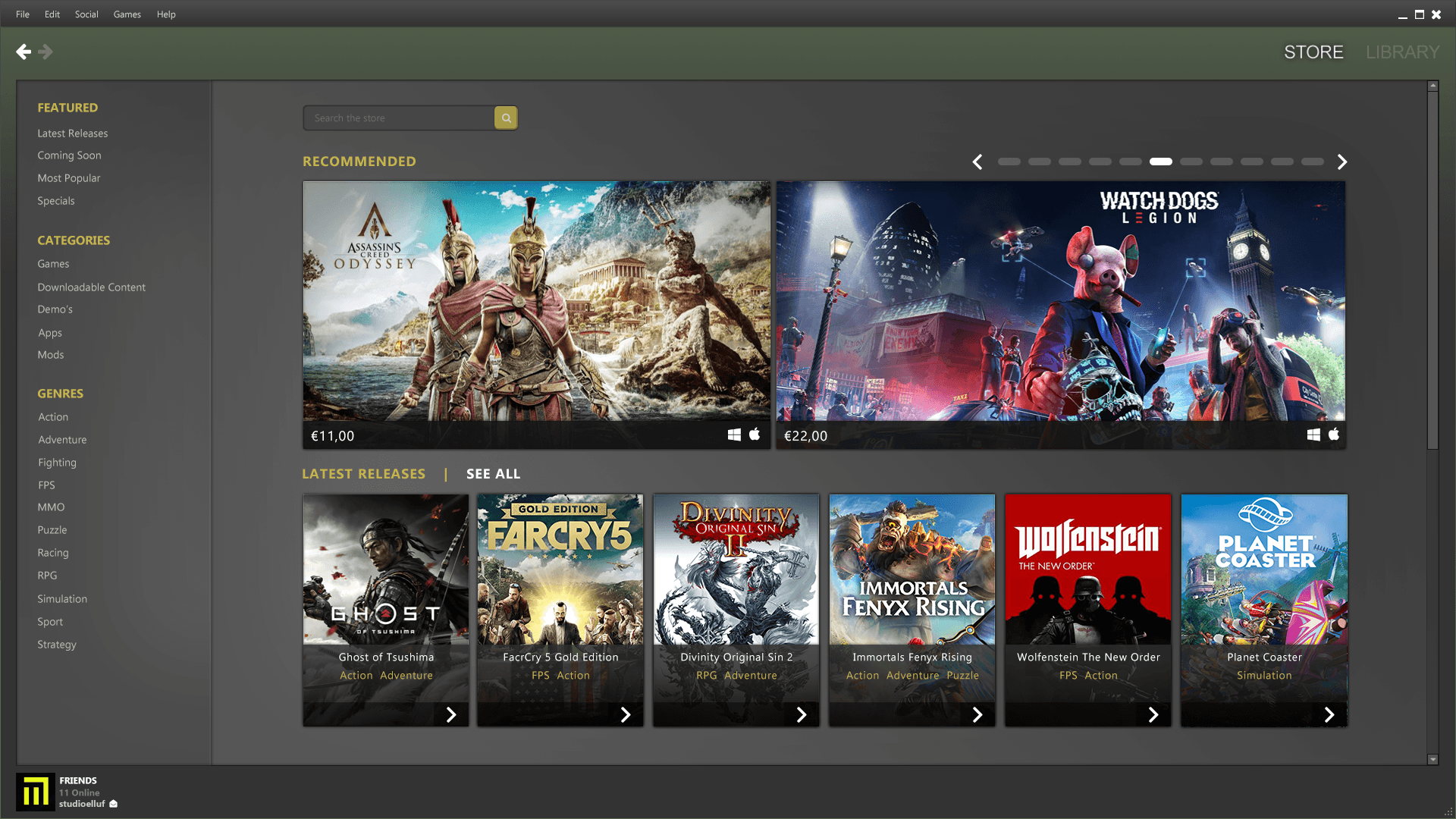Filter by the Sport genre

[x=50, y=622]
